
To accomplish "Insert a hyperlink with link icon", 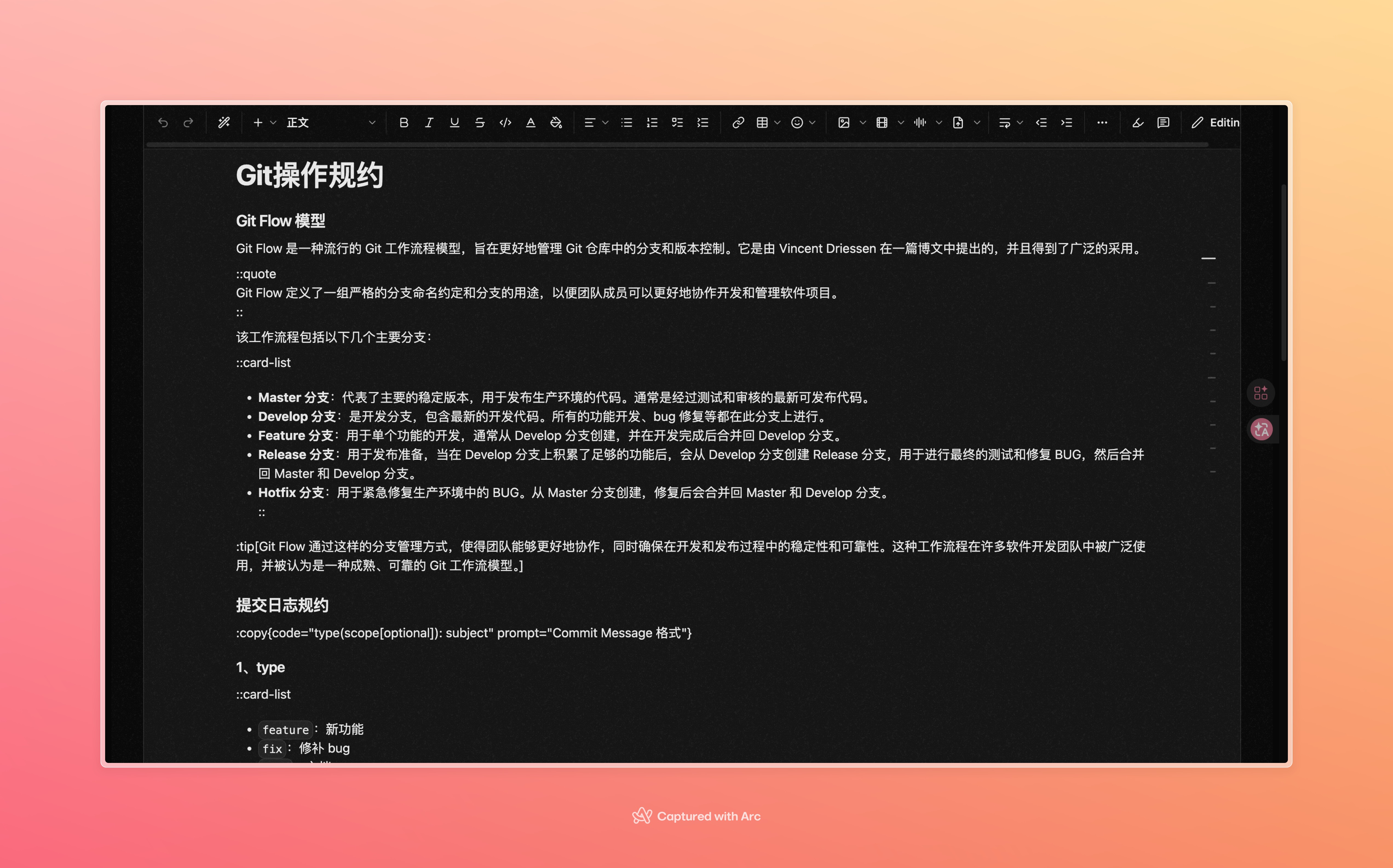I will 738,122.
